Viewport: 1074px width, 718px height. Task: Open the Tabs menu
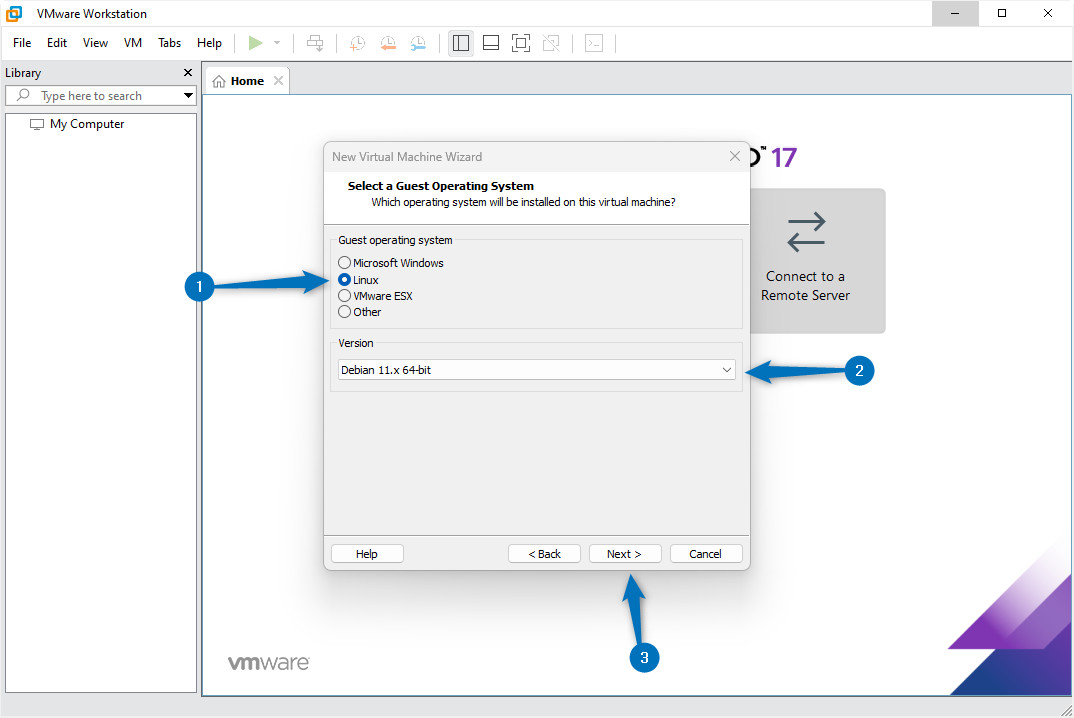click(169, 43)
